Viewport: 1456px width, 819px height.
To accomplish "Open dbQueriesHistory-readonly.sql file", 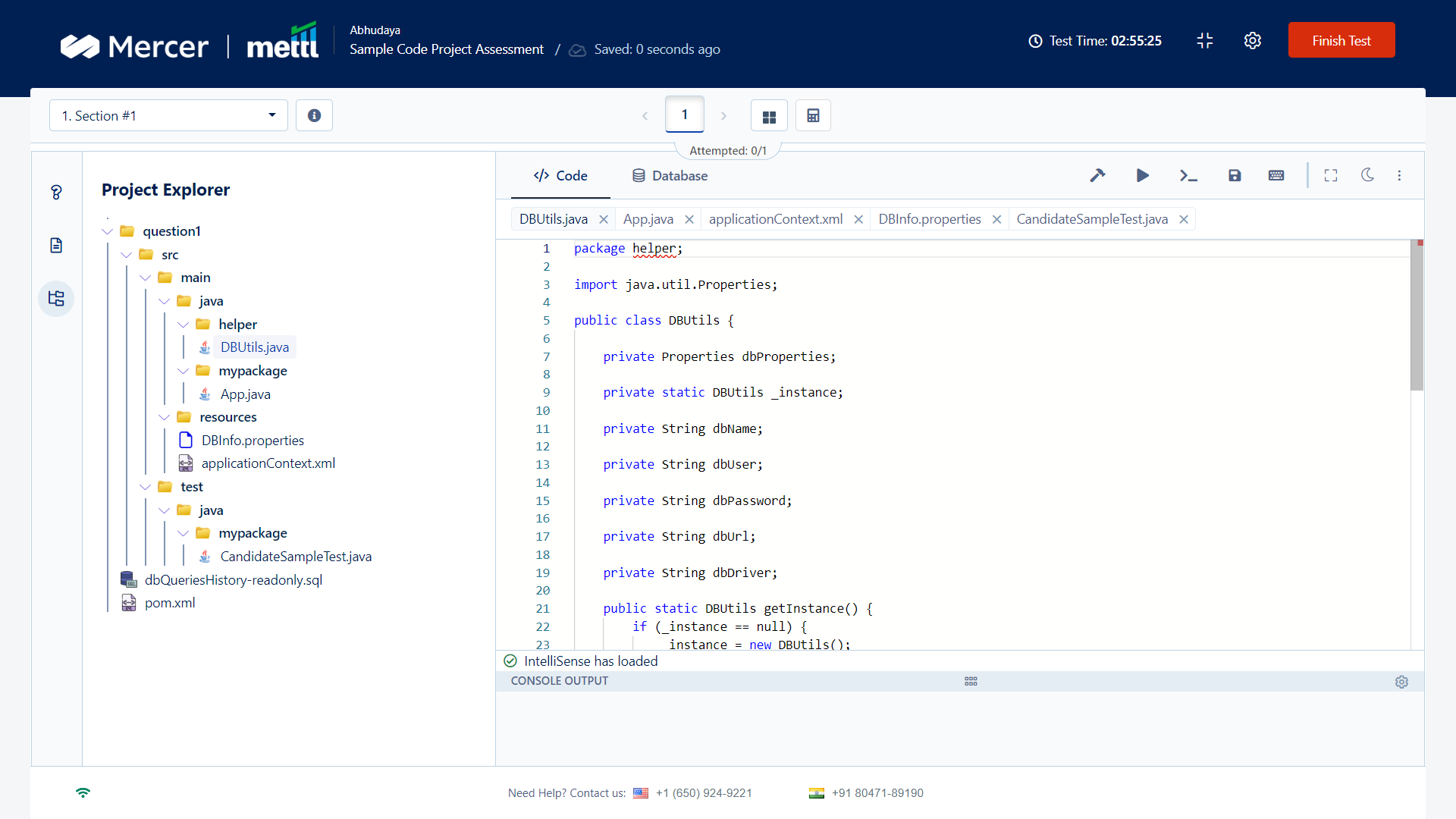I will coord(234,580).
